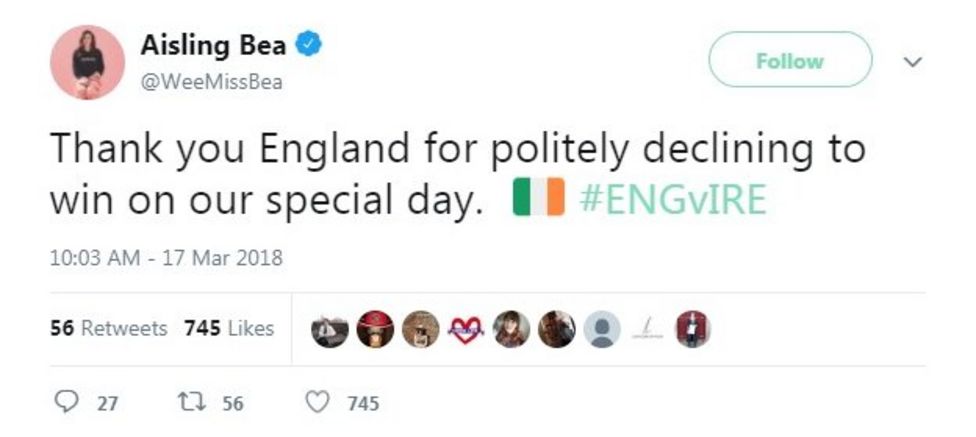Follow Aisling Bea

tap(789, 61)
